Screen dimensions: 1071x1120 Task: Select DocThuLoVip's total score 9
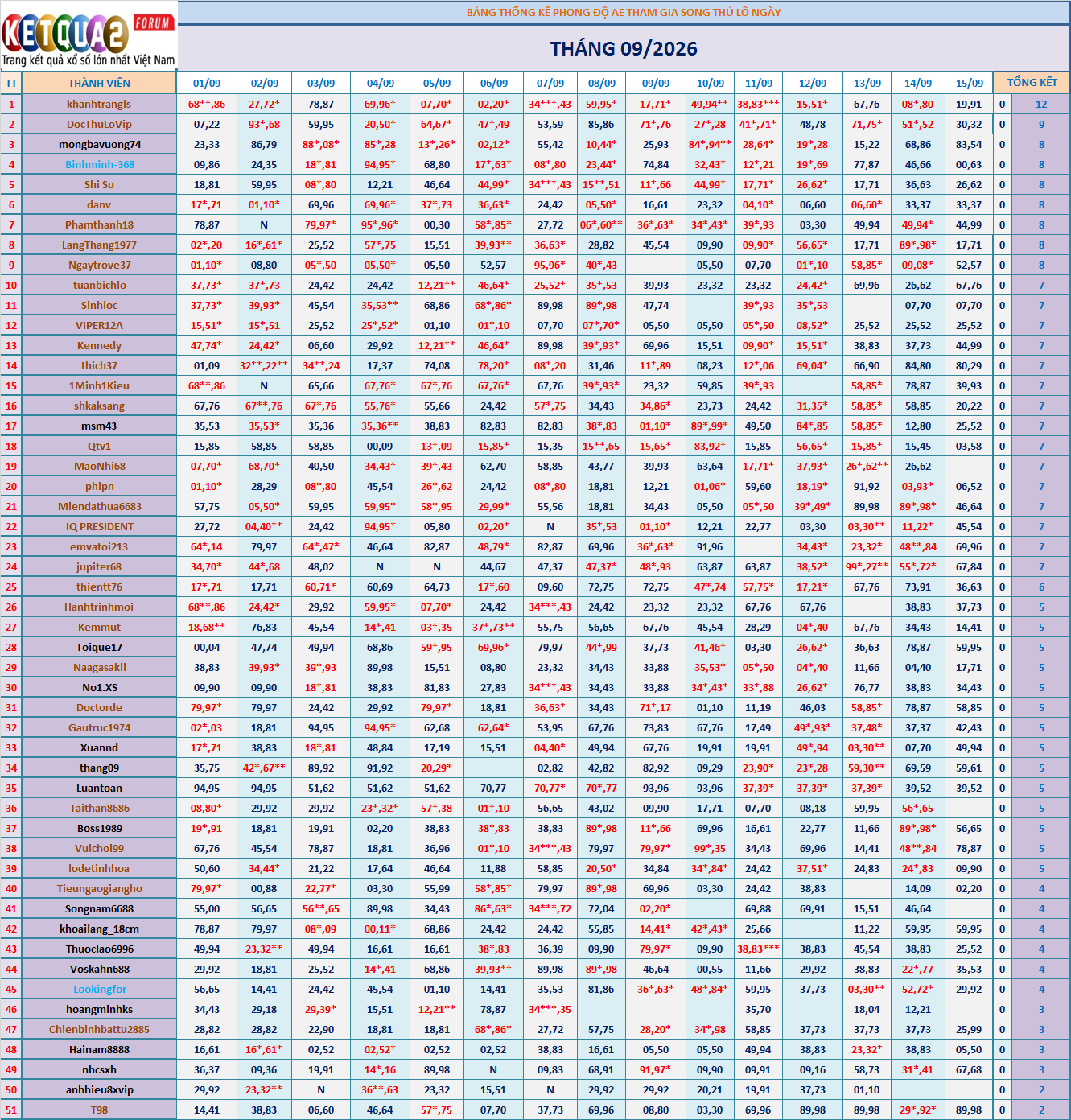[1041, 124]
